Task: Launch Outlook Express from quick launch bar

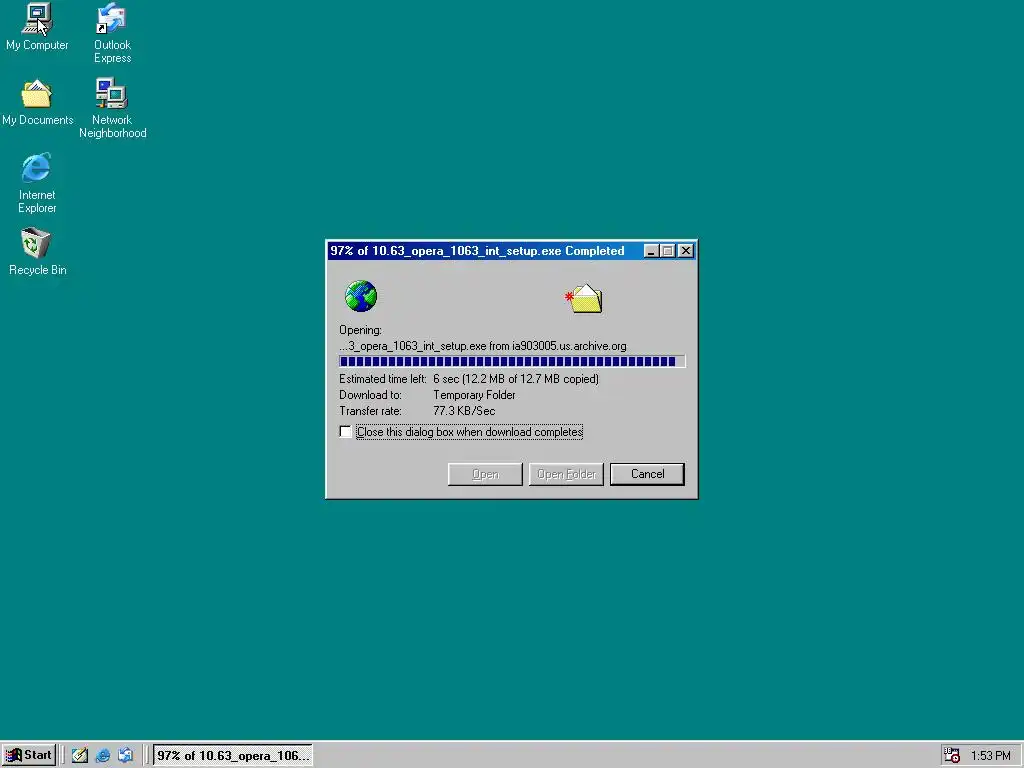Action: point(125,755)
